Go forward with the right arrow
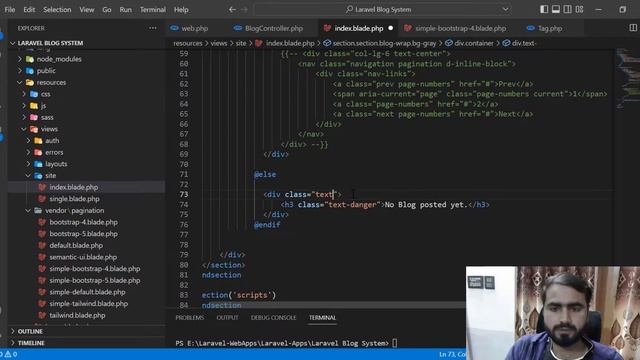The width and height of the screenshot is (640, 360). coord(244,9)
